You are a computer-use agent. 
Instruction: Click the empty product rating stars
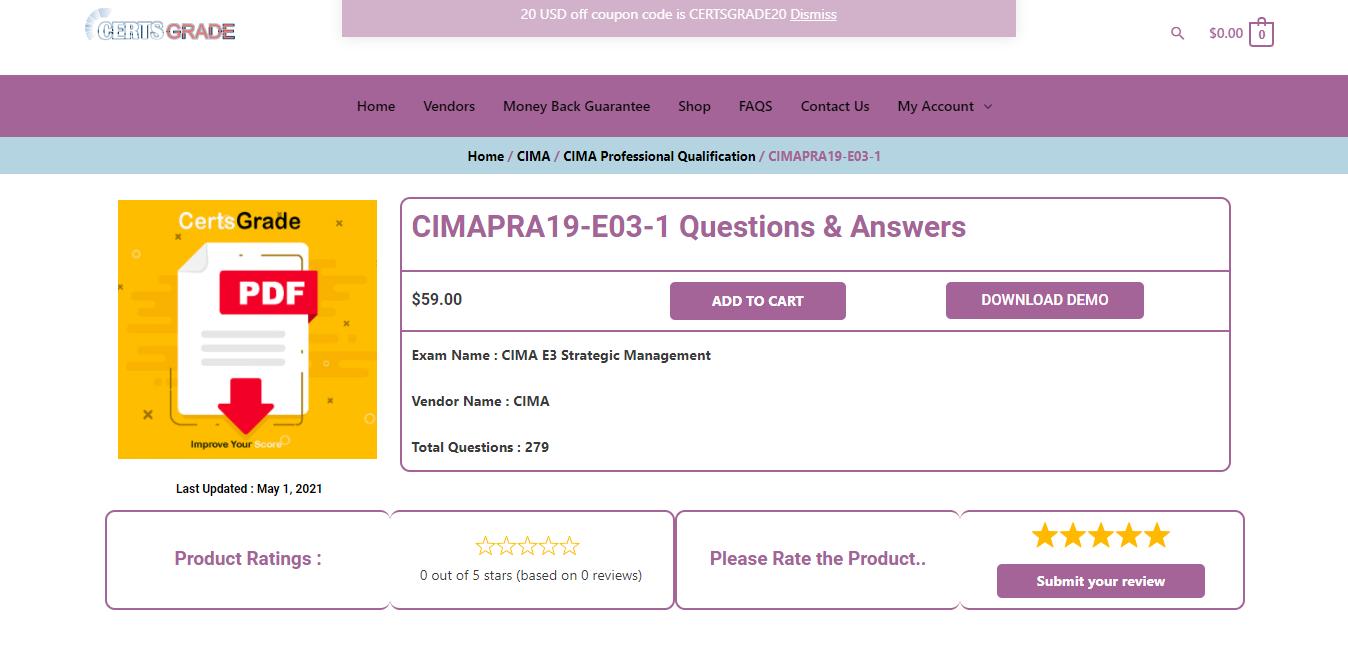527,546
